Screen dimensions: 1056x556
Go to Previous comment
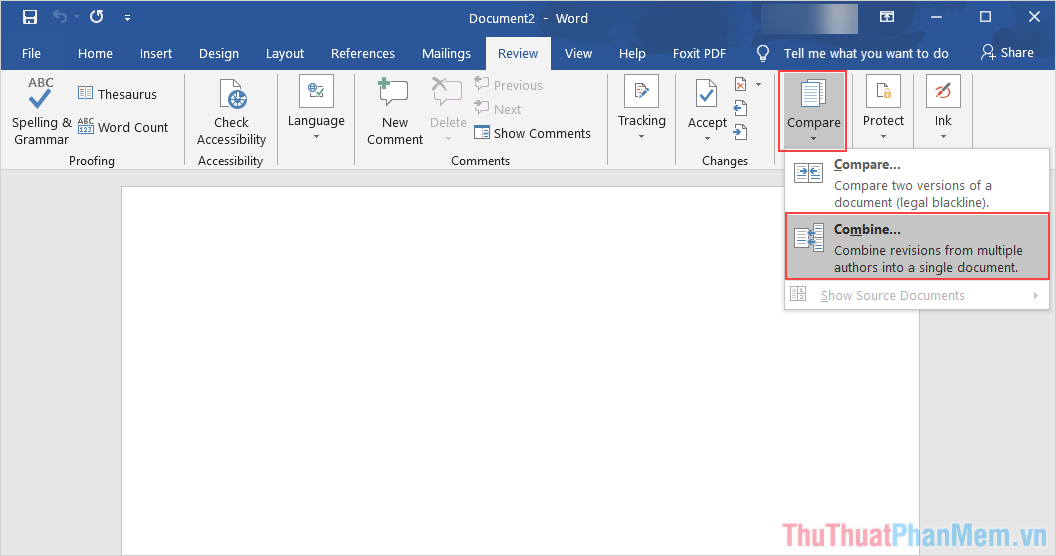[508, 85]
